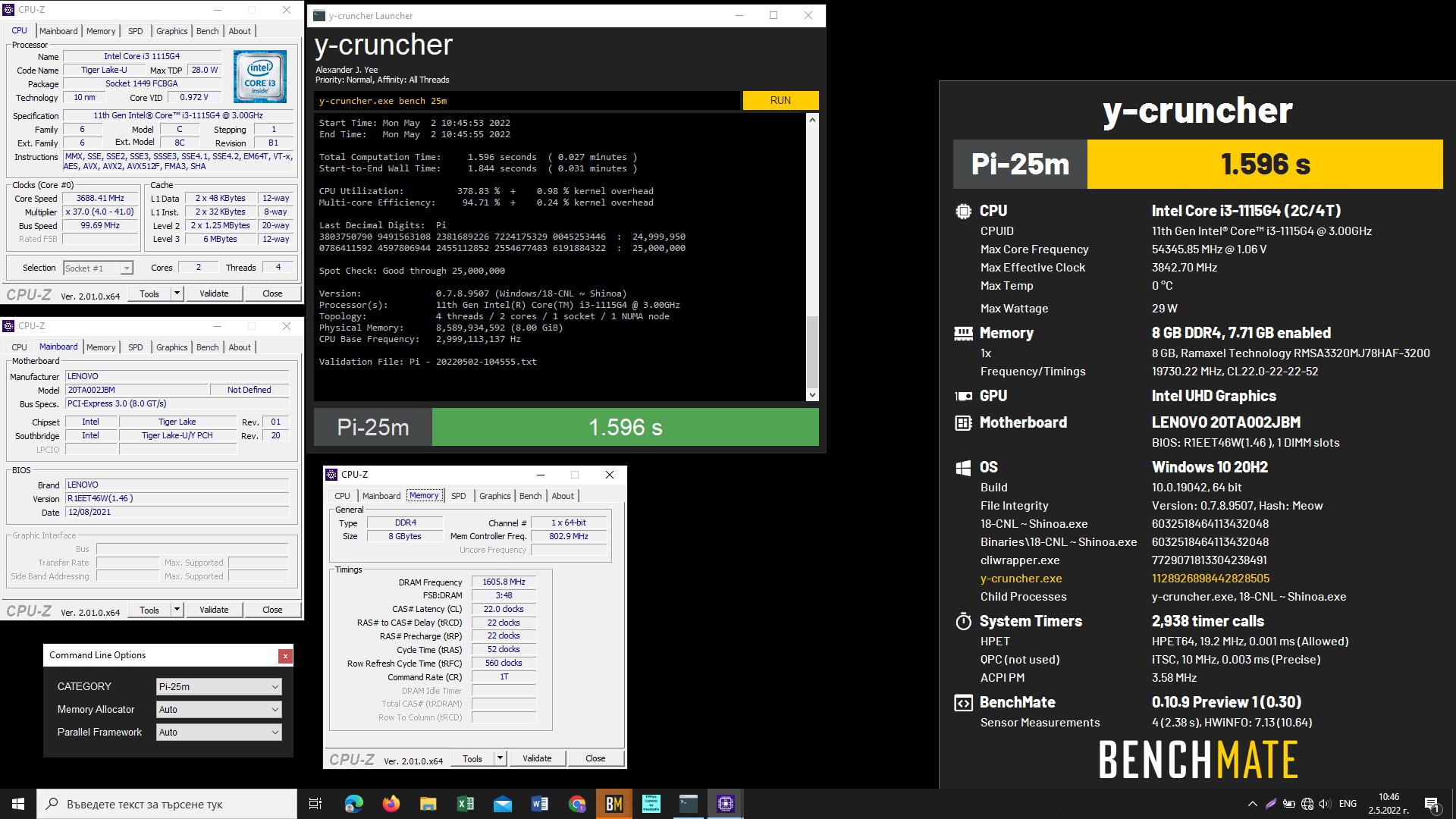Screen dimensions: 1456x819
Task: Open the Mainboard tab in top CPU-Z window
Action: pos(58,31)
